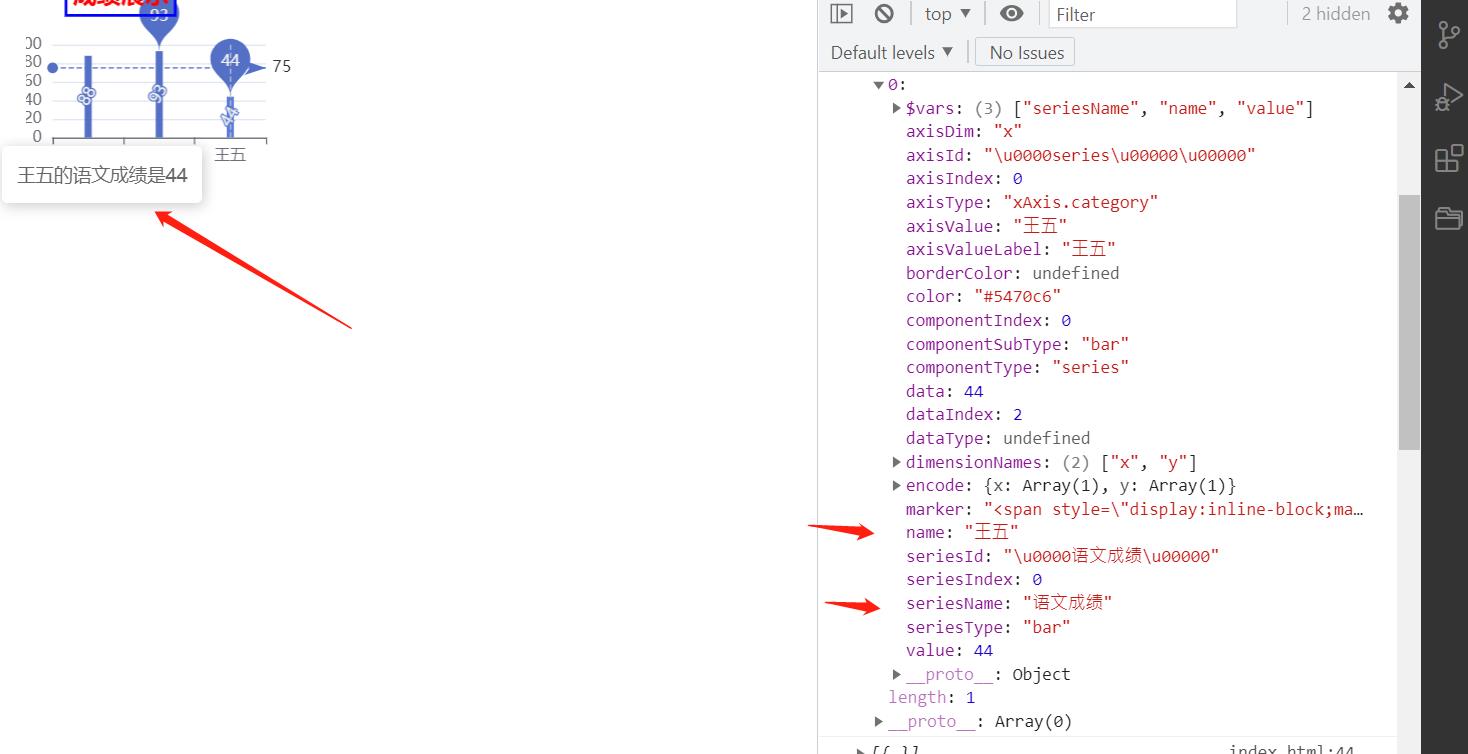
Task: Show the 2 hidden messages label
Action: [x=1336, y=14]
